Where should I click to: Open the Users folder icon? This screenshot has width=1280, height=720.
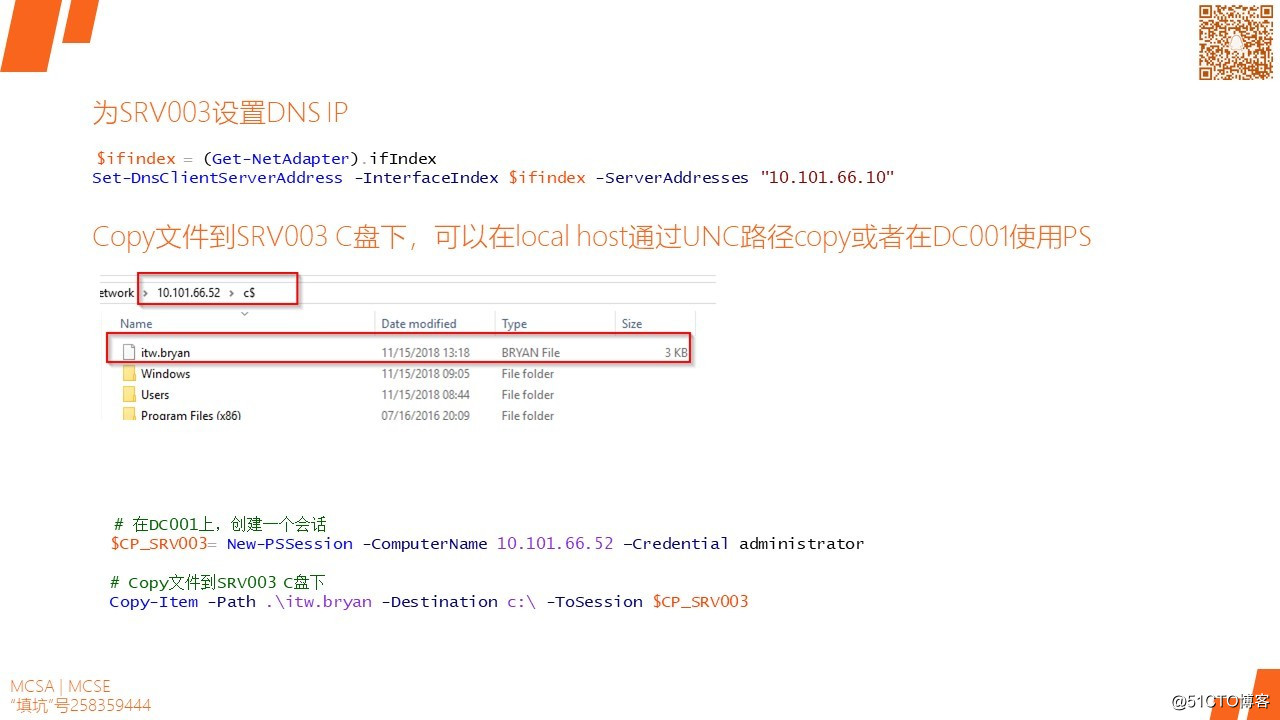[128, 394]
